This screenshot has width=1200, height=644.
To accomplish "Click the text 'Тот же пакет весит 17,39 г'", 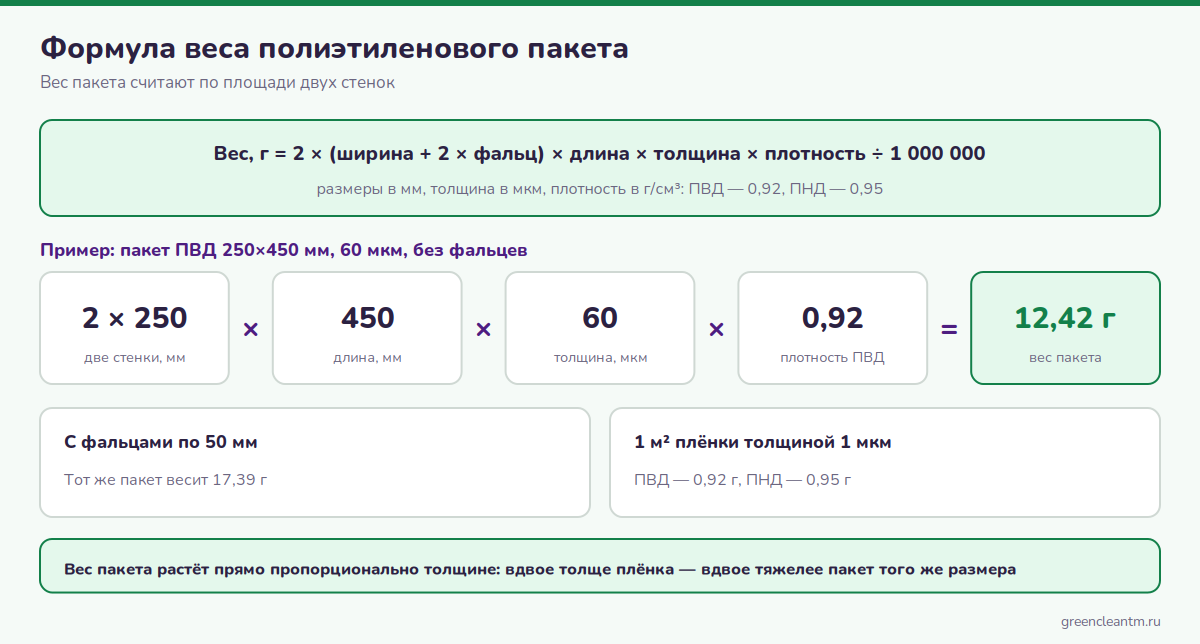I will tap(166, 479).
